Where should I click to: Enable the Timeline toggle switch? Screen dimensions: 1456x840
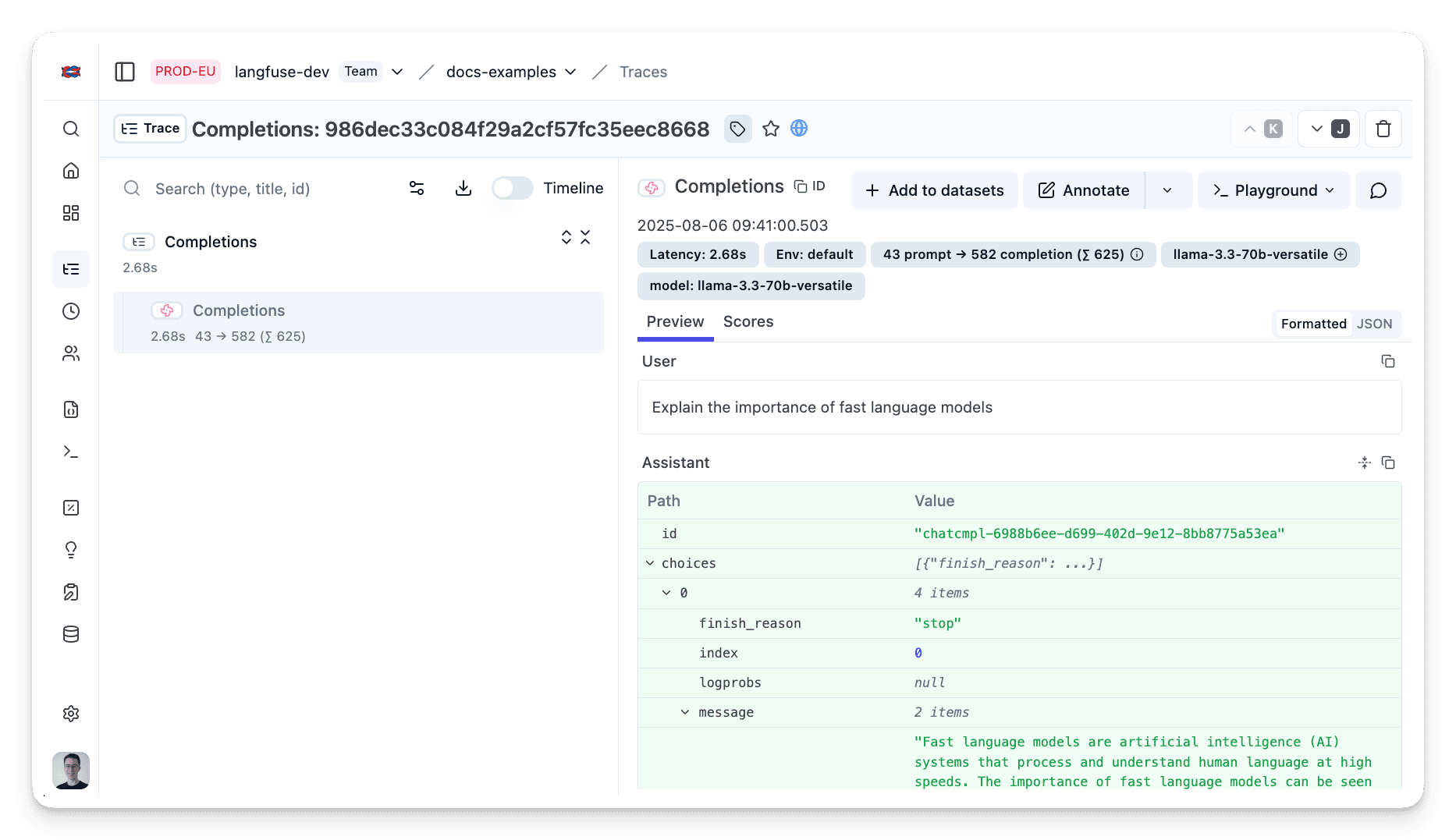[x=513, y=188]
